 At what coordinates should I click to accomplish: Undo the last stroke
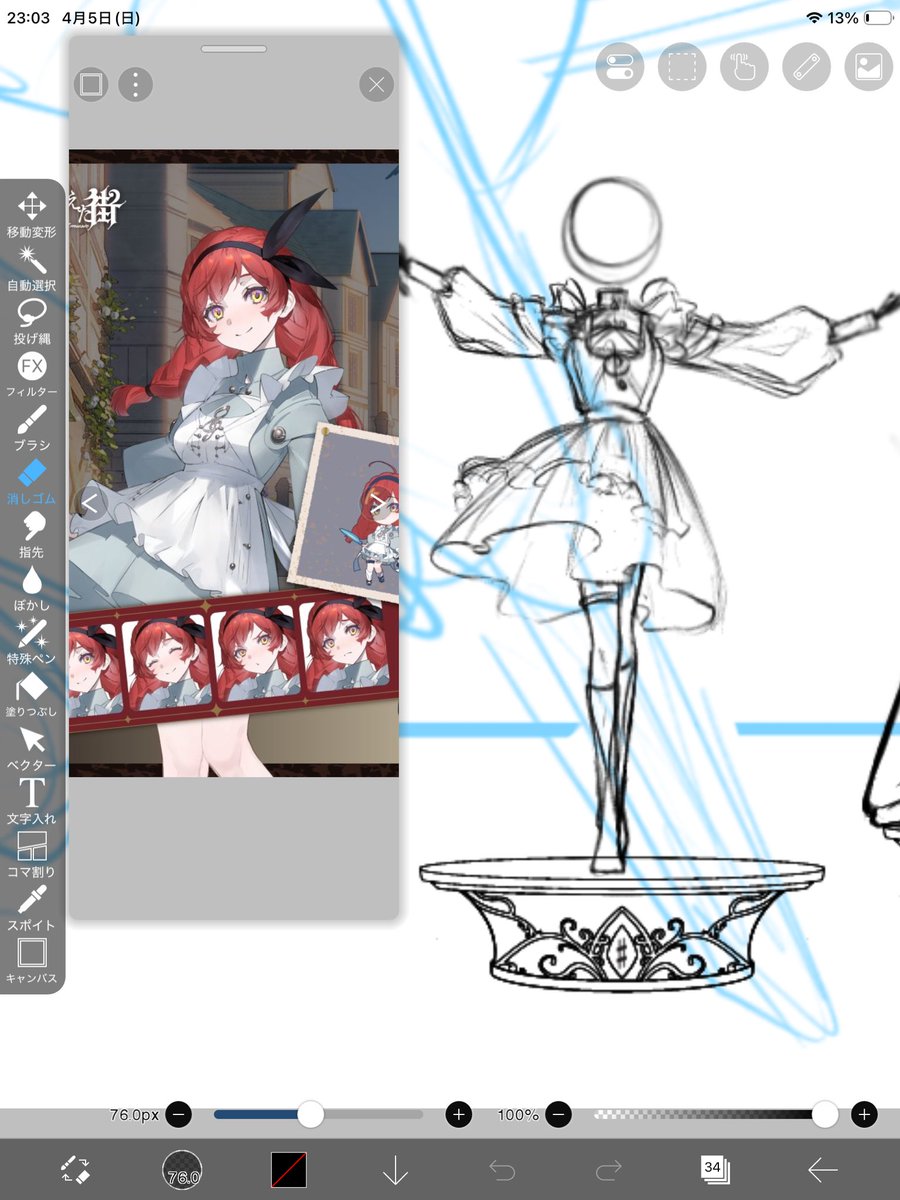point(502,1169)
